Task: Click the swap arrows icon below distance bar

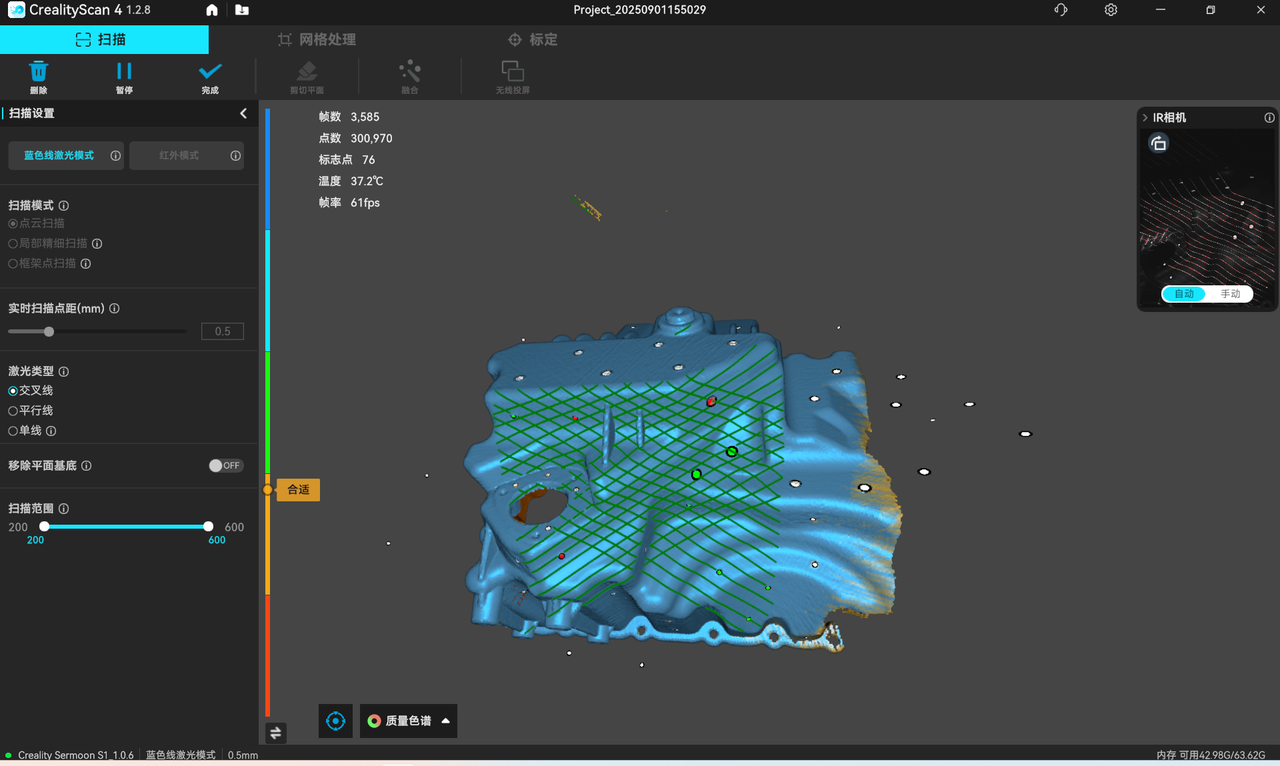Action: 276,733
